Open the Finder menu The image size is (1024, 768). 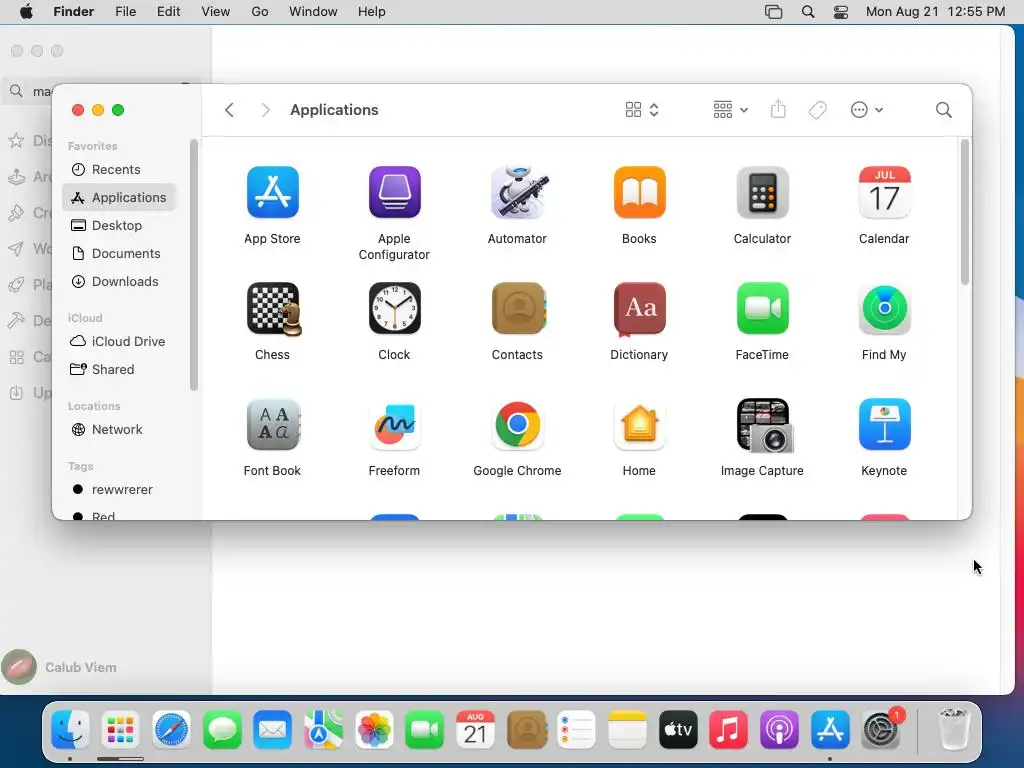pyautogui.click(x=73, y=12)
